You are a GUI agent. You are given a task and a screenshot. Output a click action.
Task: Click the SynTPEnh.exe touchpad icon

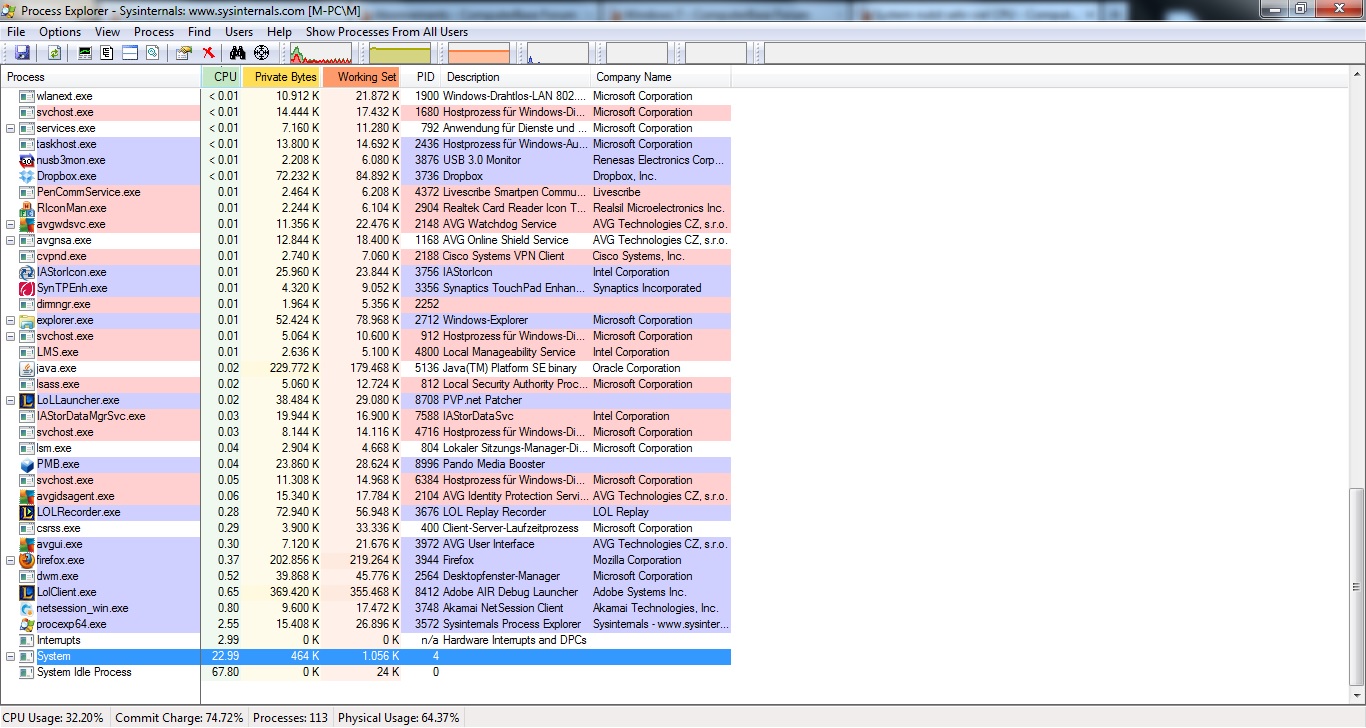[x=27, y=288]
